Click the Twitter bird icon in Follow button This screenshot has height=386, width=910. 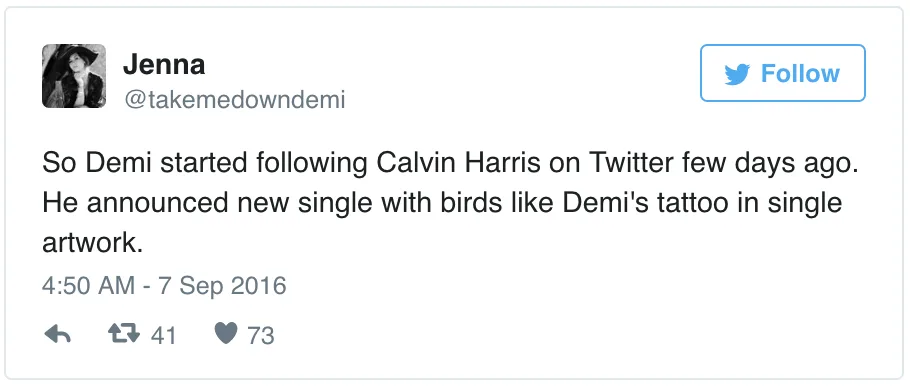pos(738,74)
